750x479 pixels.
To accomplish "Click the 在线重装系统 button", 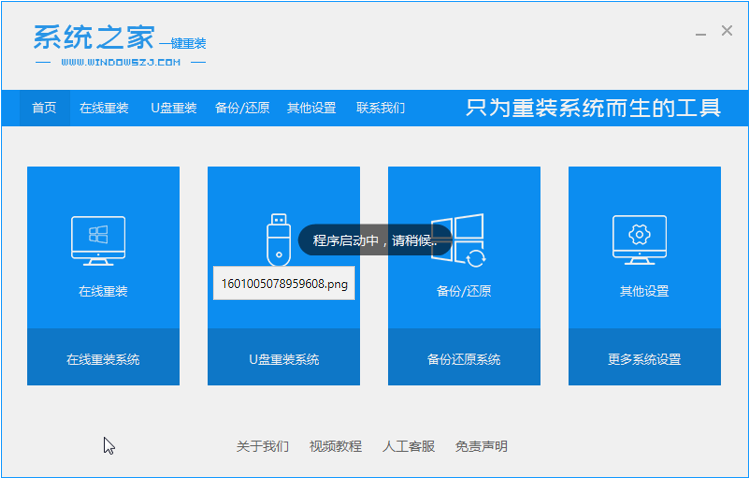I will tap(103, 357).
